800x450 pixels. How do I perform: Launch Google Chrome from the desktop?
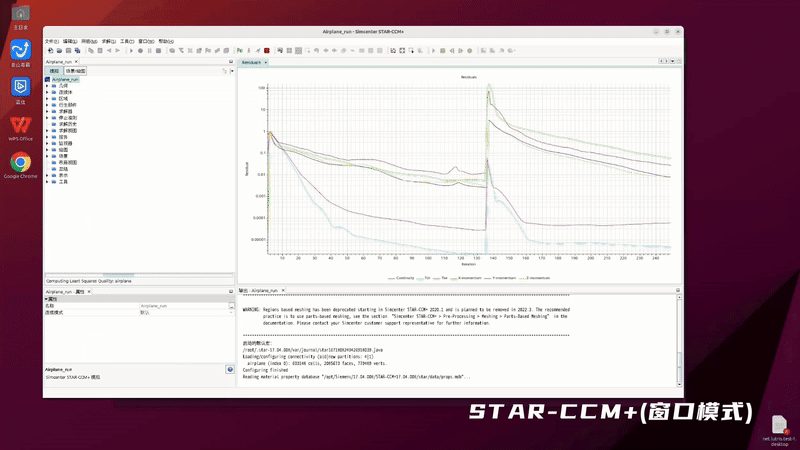click(20, 165)
